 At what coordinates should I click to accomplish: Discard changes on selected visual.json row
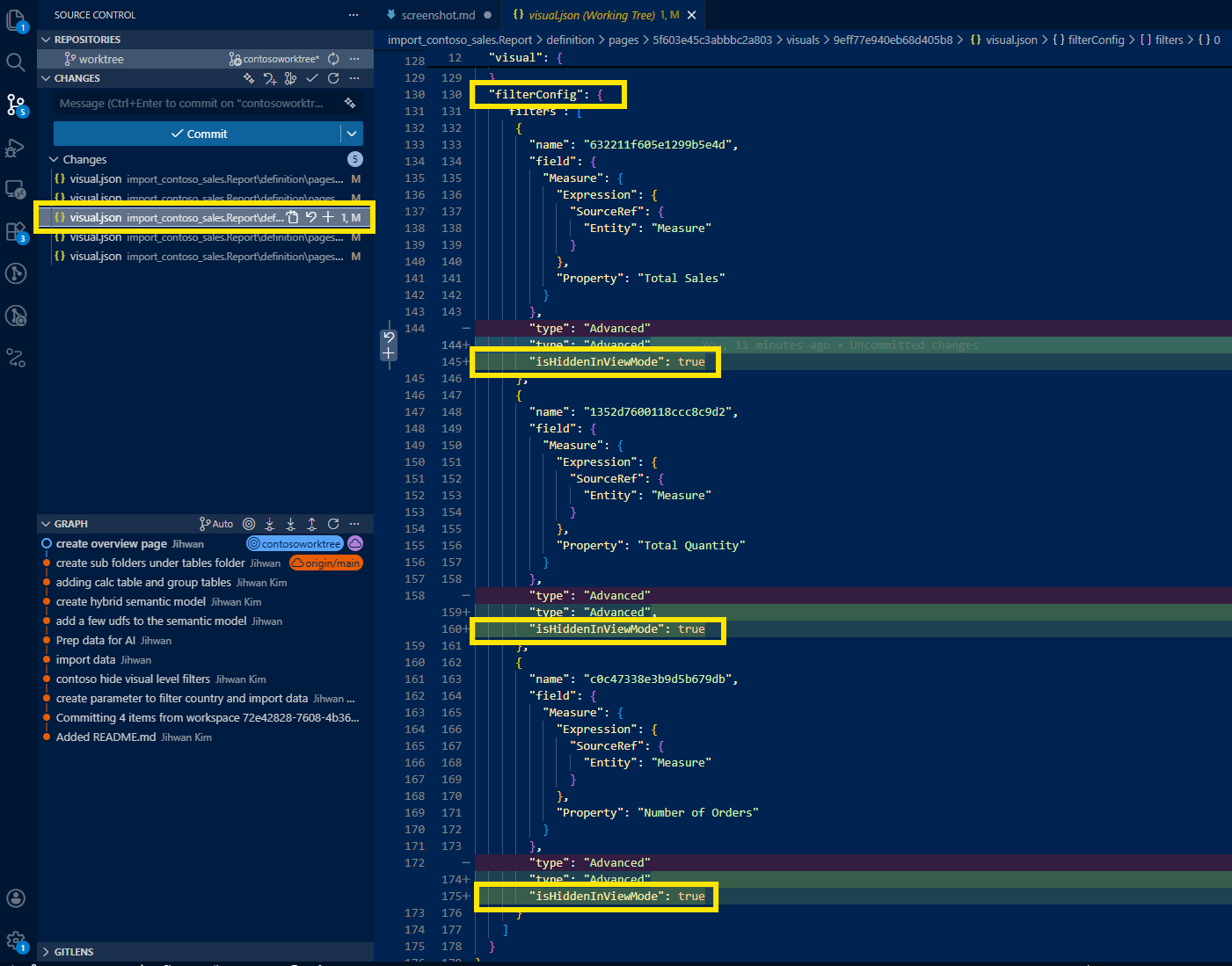310,217
